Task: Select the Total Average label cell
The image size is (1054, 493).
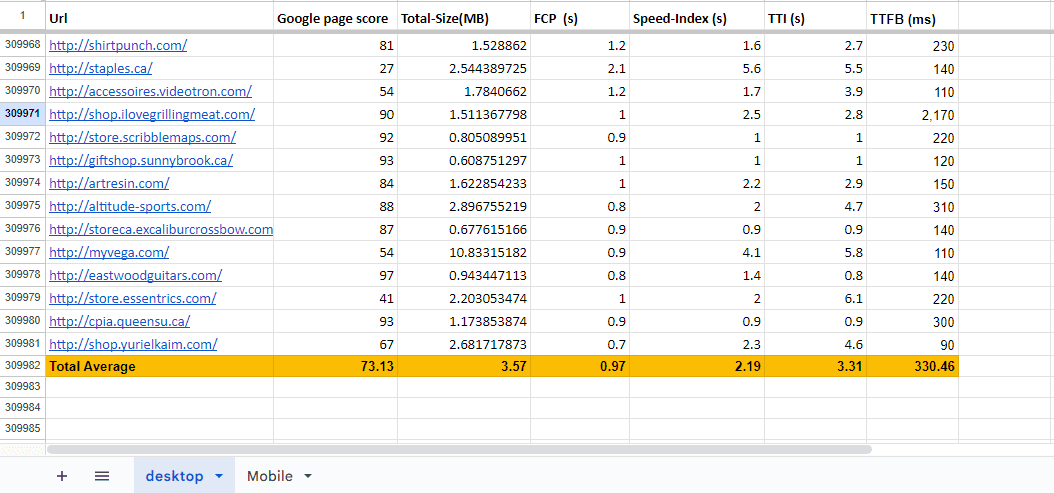Action: point(160,366)
